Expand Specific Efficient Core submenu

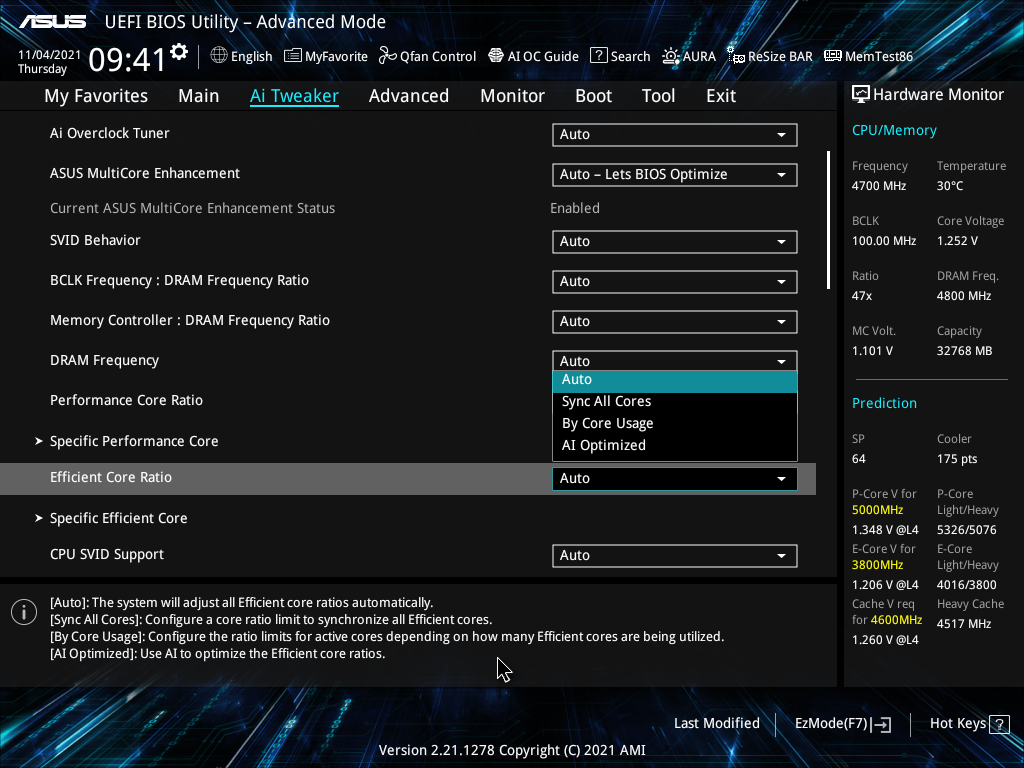(x=118, y=519)
